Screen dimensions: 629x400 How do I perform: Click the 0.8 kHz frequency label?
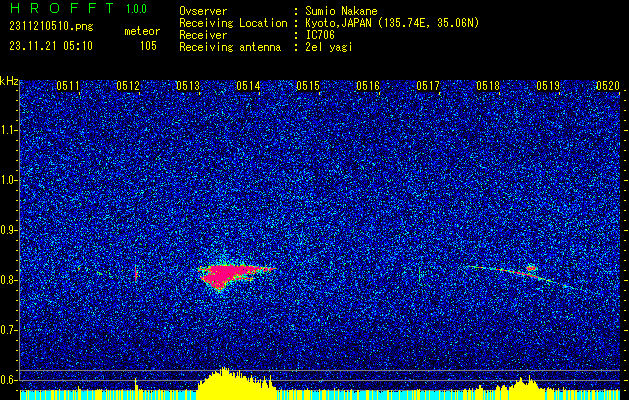8,280
